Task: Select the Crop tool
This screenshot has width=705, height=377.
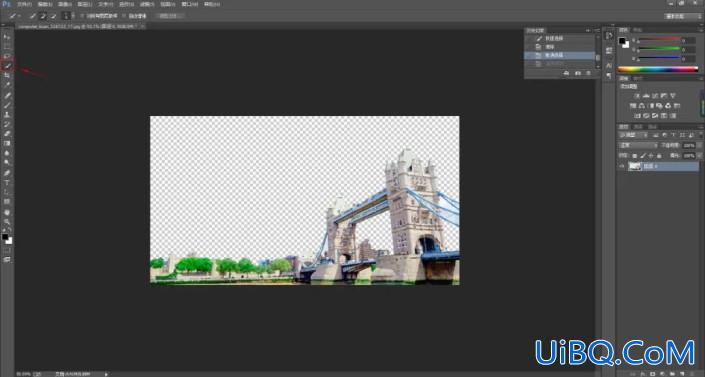Action: 7,76
